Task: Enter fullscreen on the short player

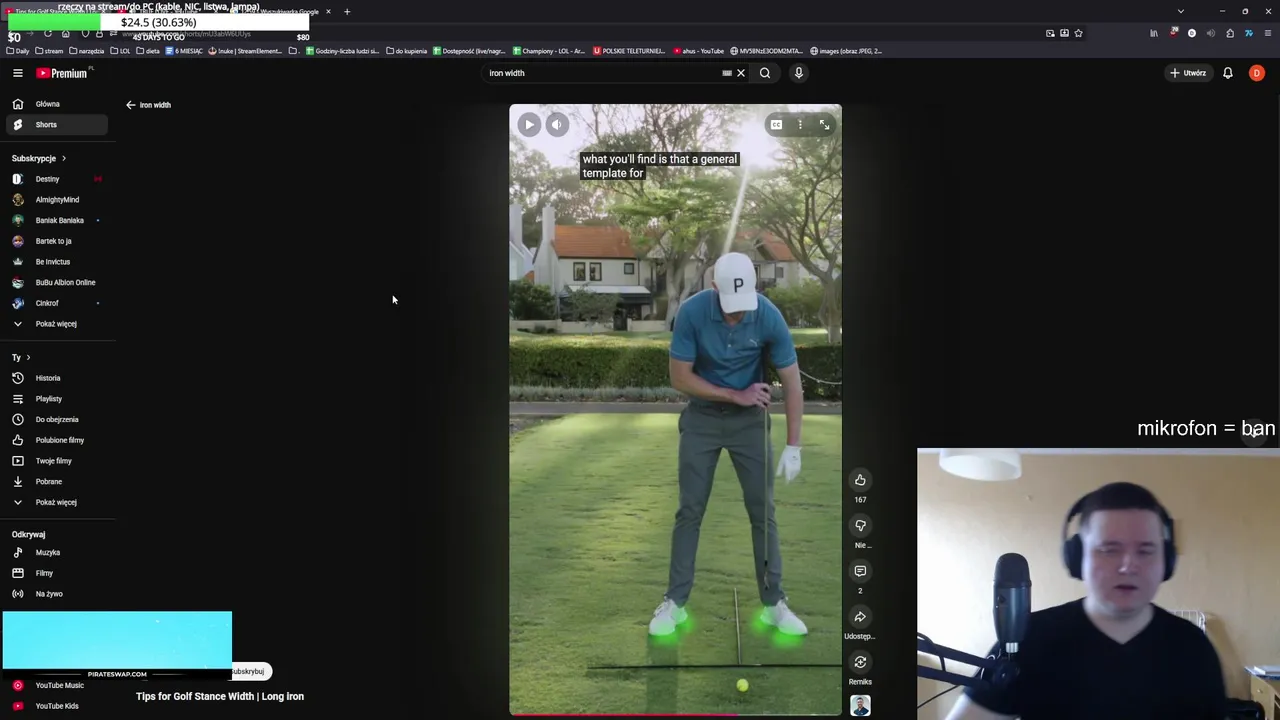Action: pos(825,125)
